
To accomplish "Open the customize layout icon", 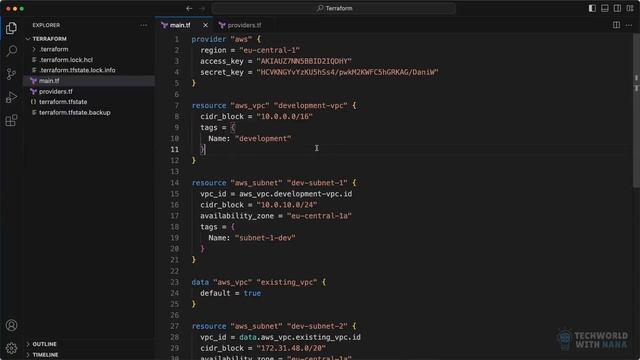I will 630,8.
